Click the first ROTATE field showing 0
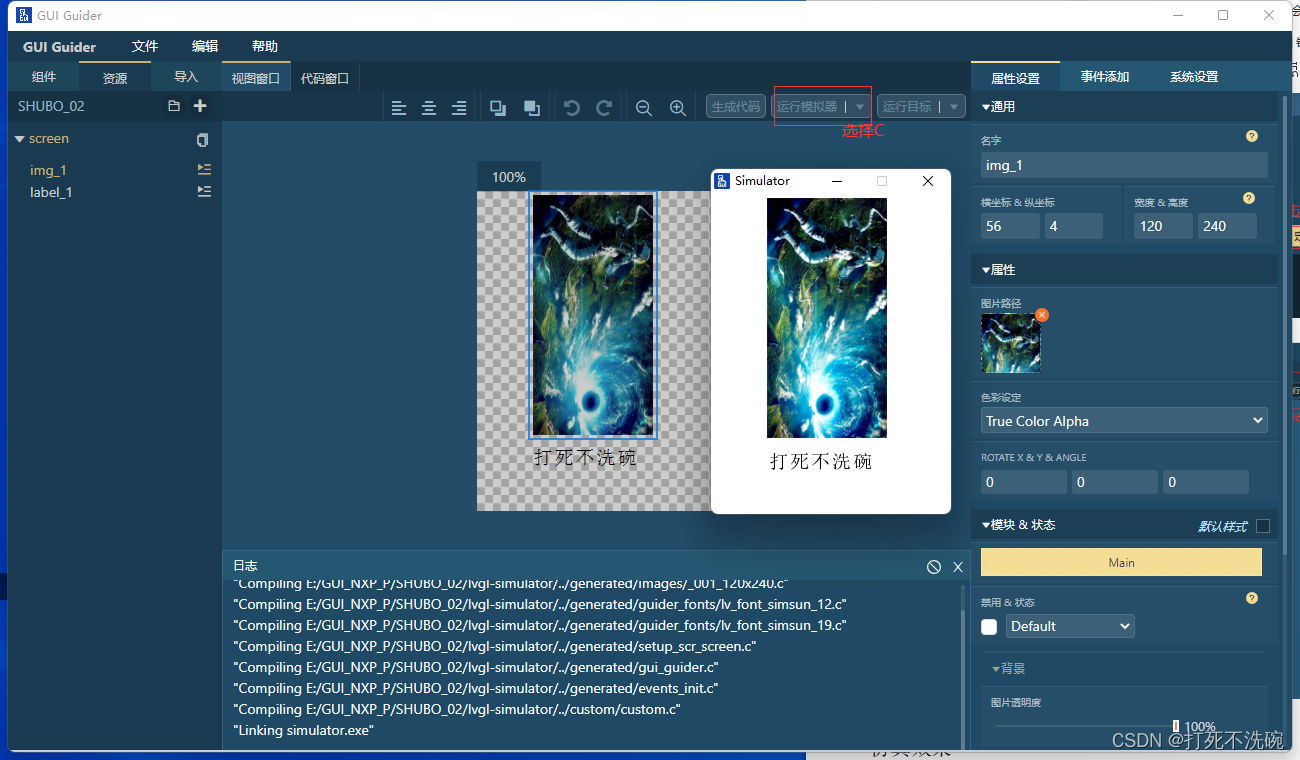This screenshot has width=1300, height=760. [1024, 482]
